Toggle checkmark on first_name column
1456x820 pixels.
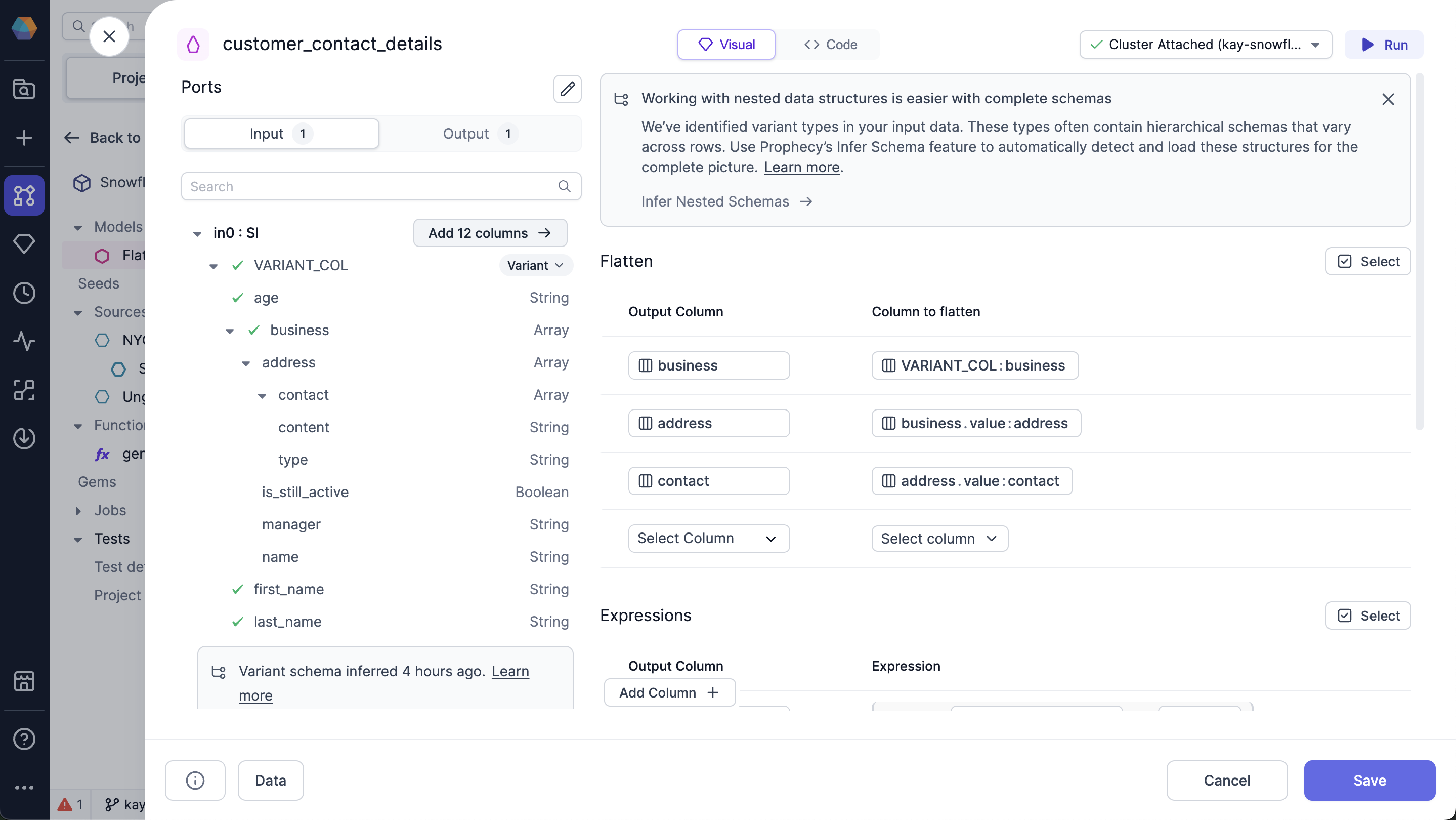click(238, 589)
